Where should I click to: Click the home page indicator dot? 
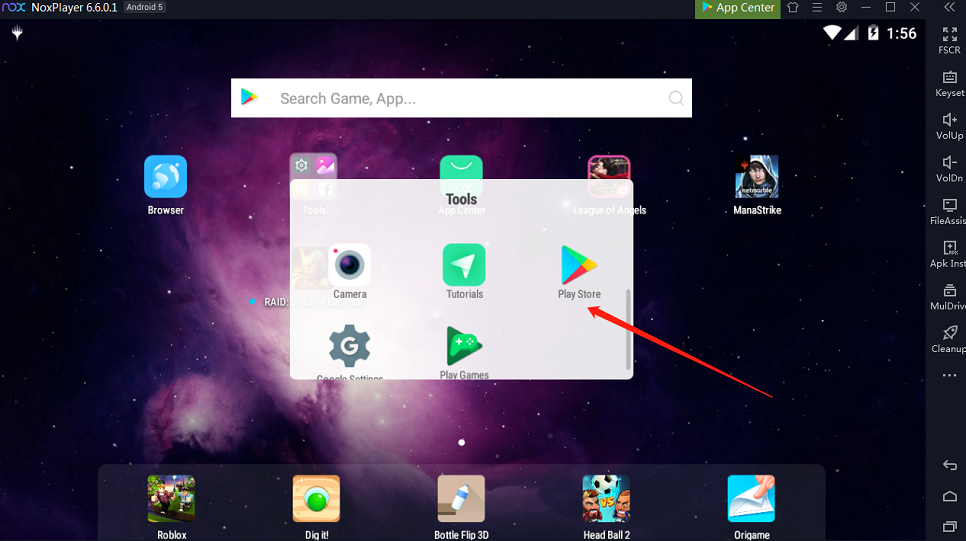point(461,442)
